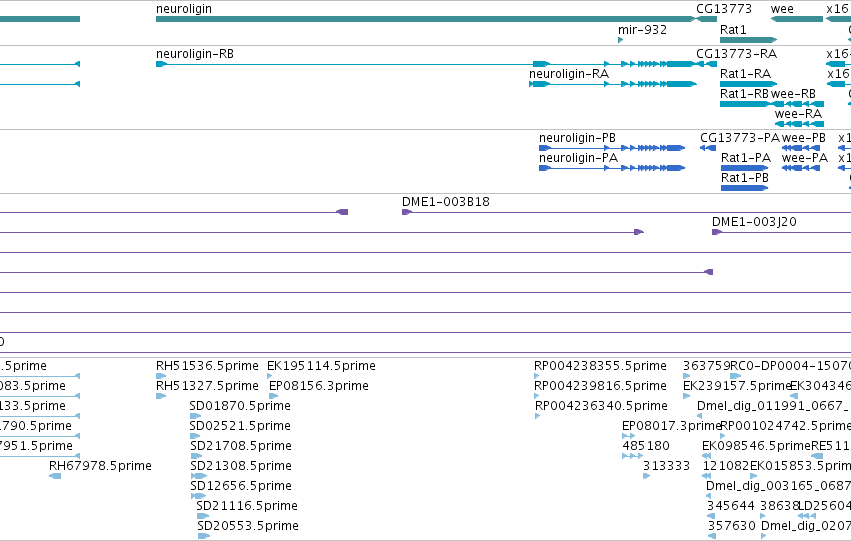Click the neuroligin-PB protein label

[x=577, y=138]
